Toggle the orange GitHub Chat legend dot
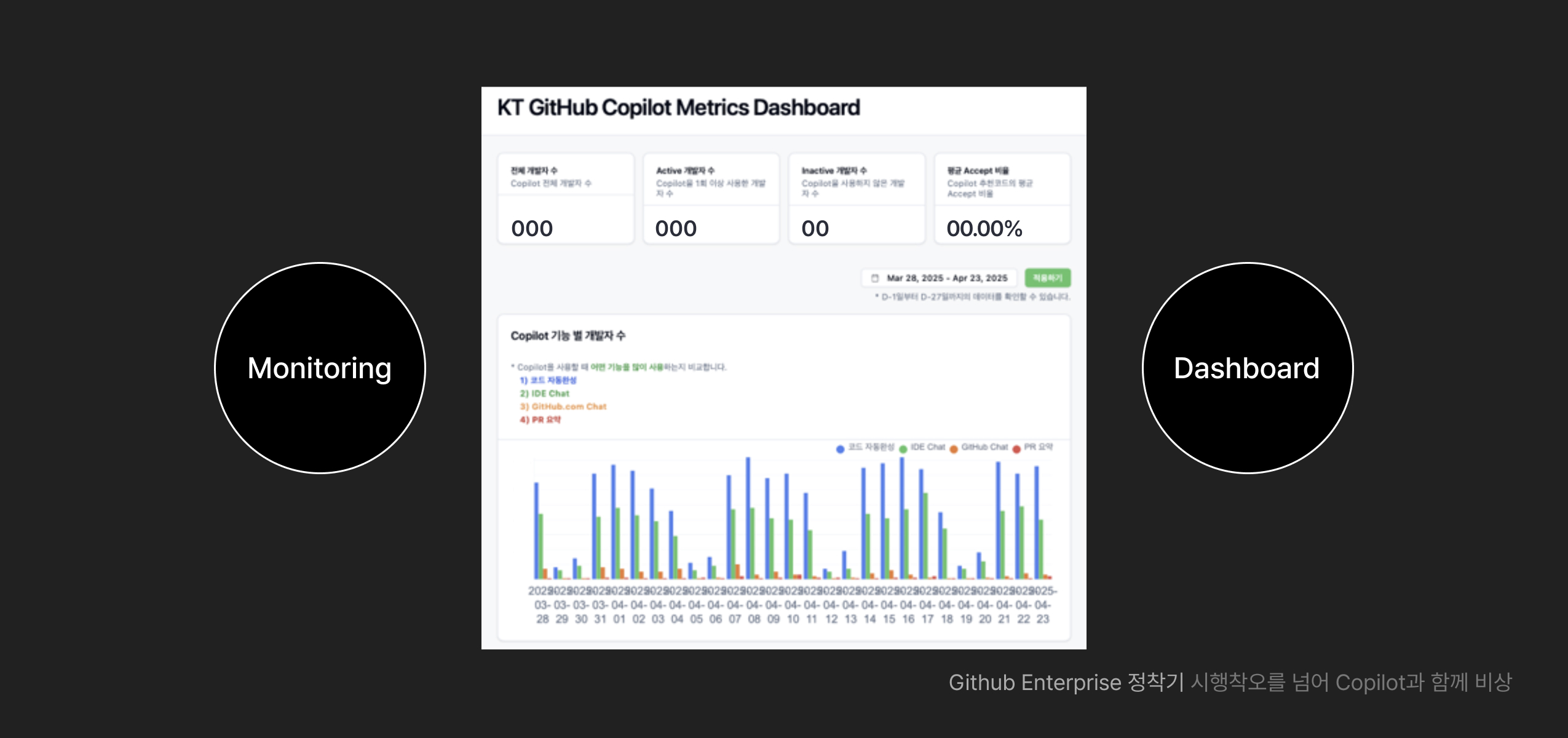The height and width of the screenshot is (738, 1568). click(954, 449)
